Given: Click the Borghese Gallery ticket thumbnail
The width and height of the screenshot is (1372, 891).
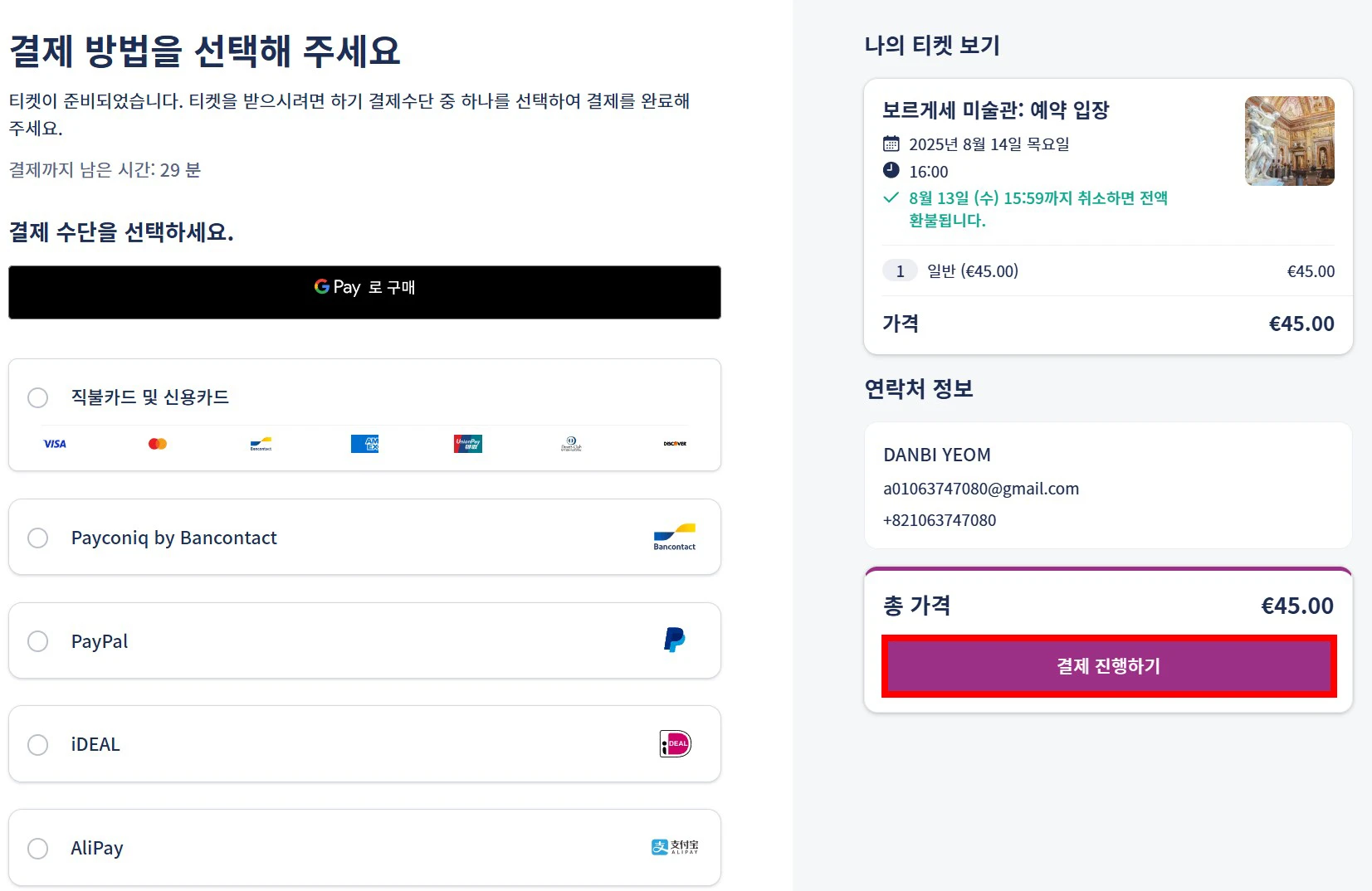Looking at the screenshot, I should 1289,141.
